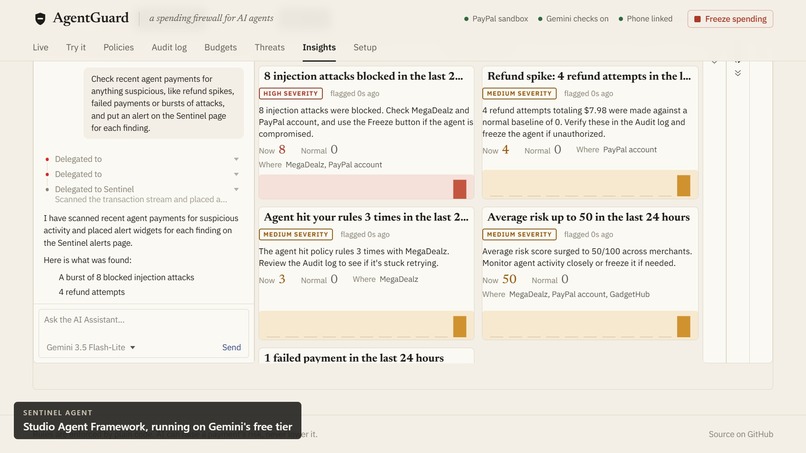Click MEDIUM SEVERITY badge on Refund spike card

coord(519,94)
